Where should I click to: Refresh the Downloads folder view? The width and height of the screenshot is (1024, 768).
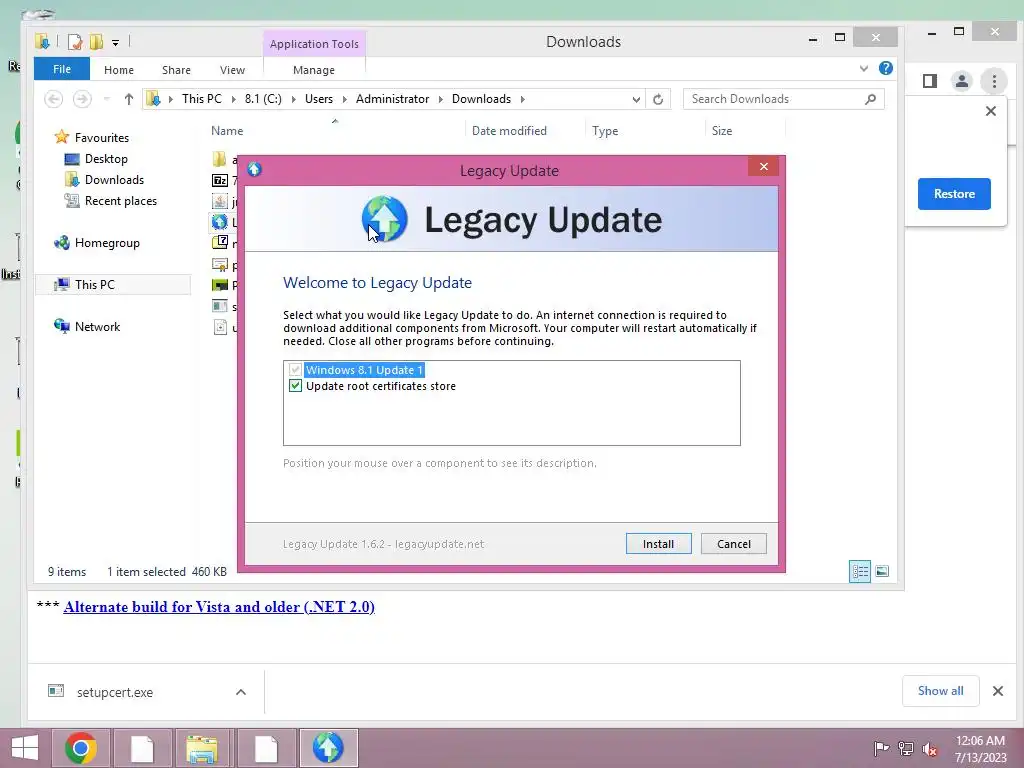click(x=658, y=99)
